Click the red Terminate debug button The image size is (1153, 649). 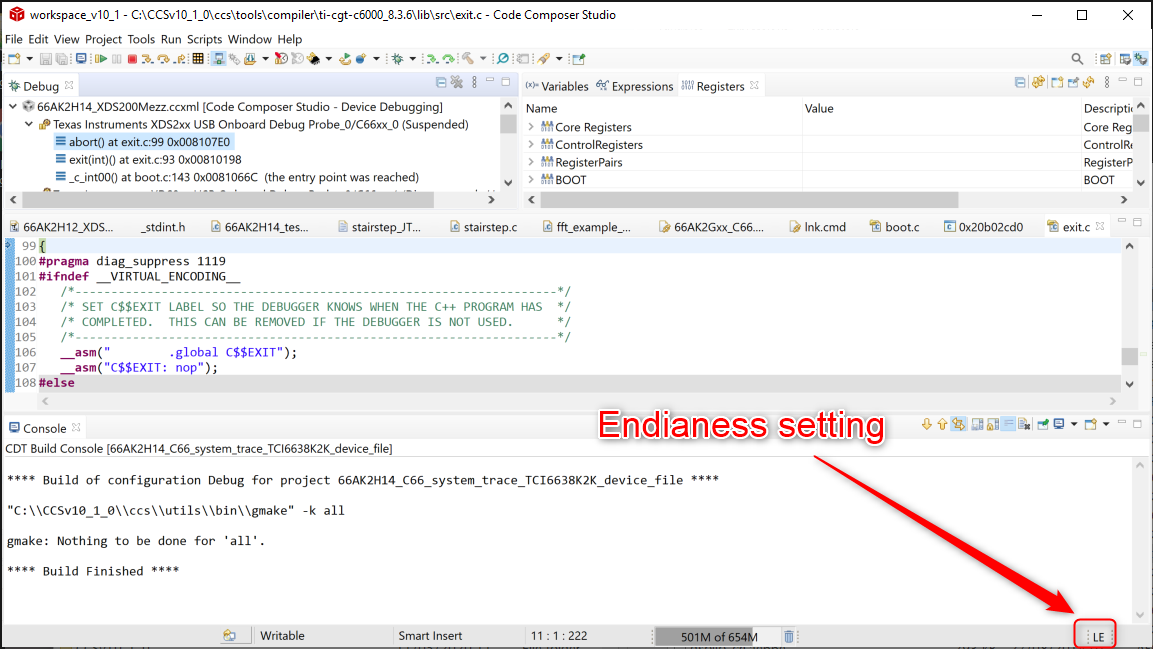click(132, 59)
